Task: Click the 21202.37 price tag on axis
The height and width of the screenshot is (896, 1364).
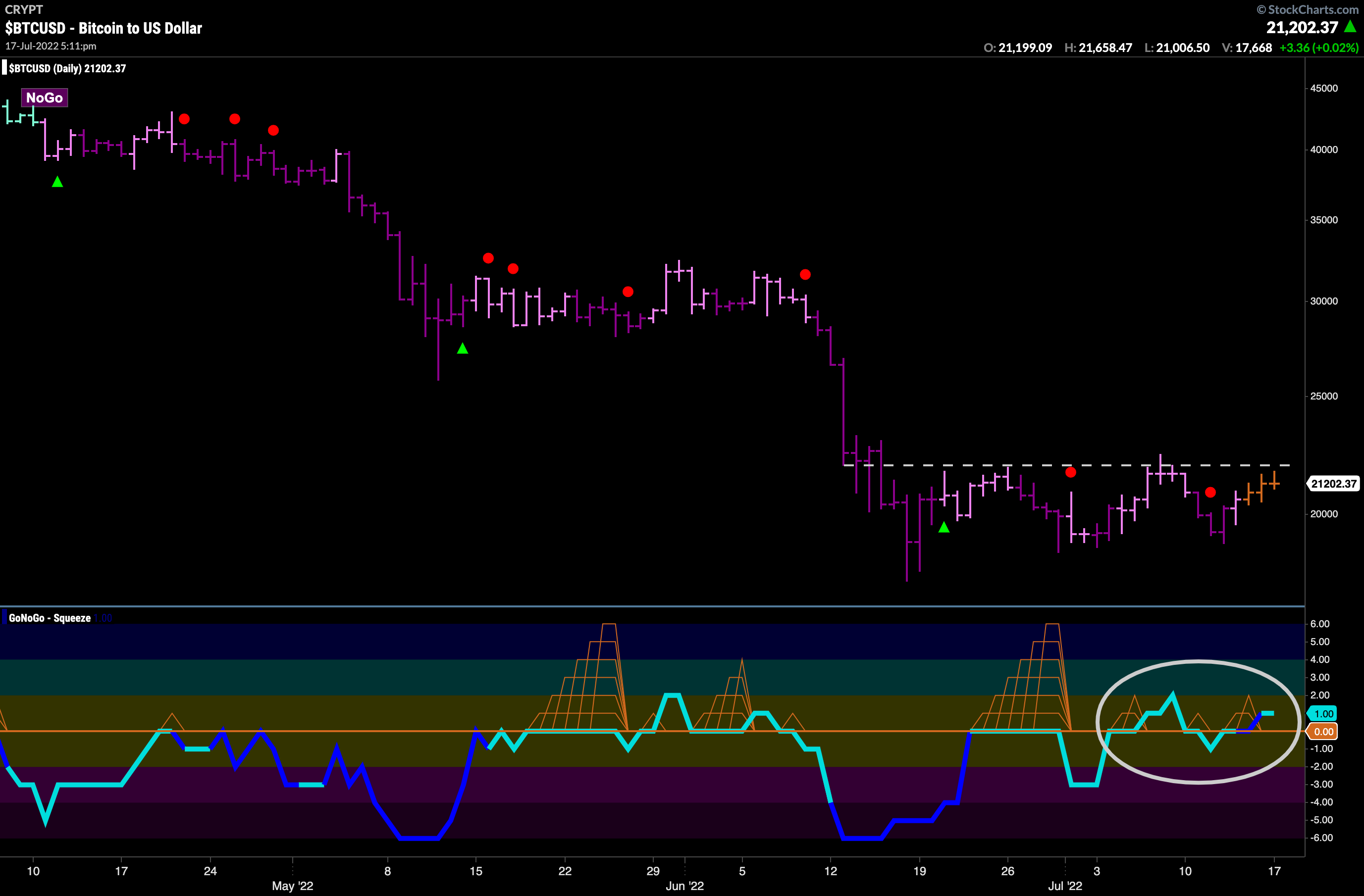Action: [x=1333, y=484]
